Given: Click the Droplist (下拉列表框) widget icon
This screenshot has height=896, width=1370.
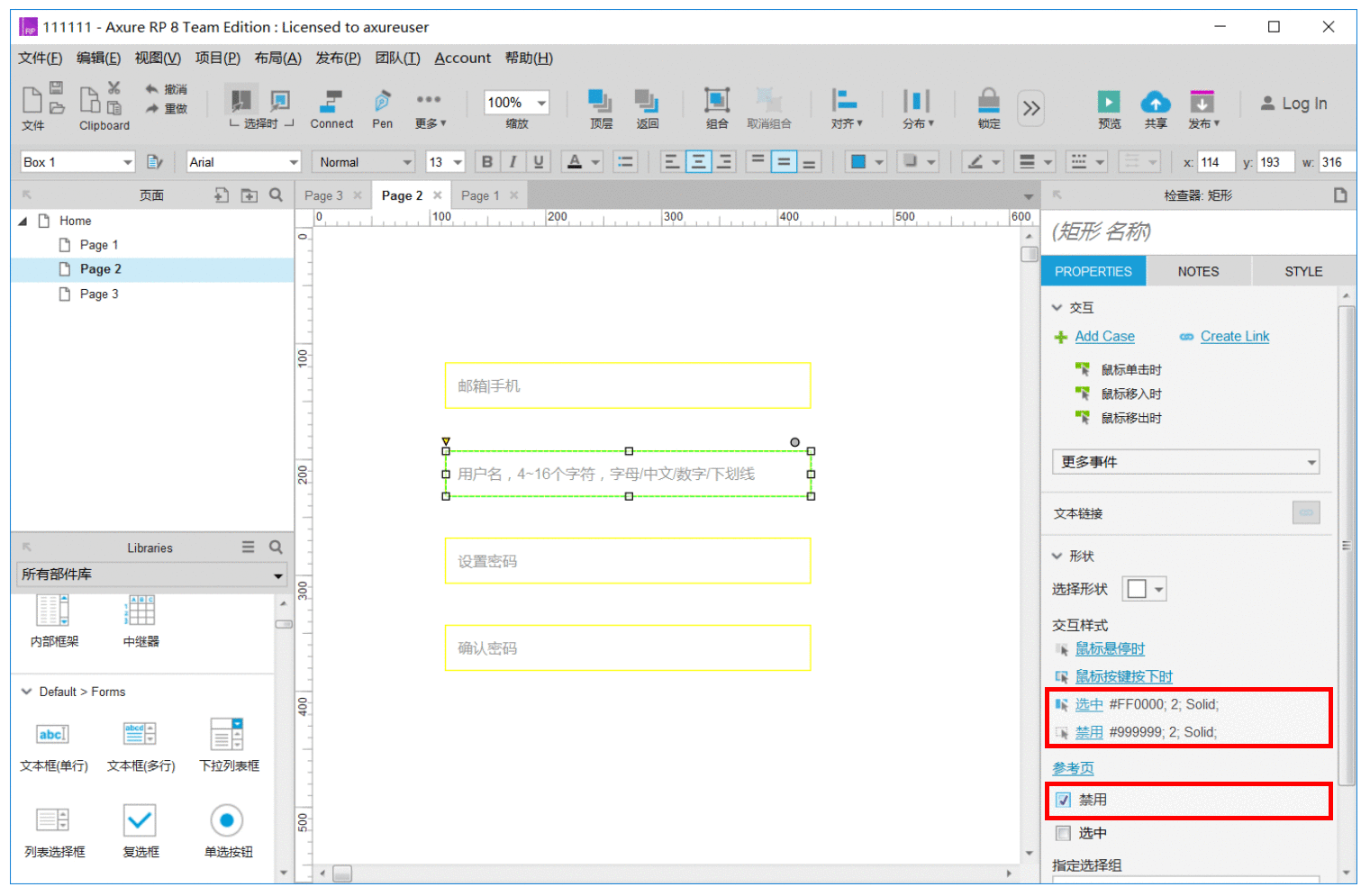Looking at the screenshot, I should point(226,734).
